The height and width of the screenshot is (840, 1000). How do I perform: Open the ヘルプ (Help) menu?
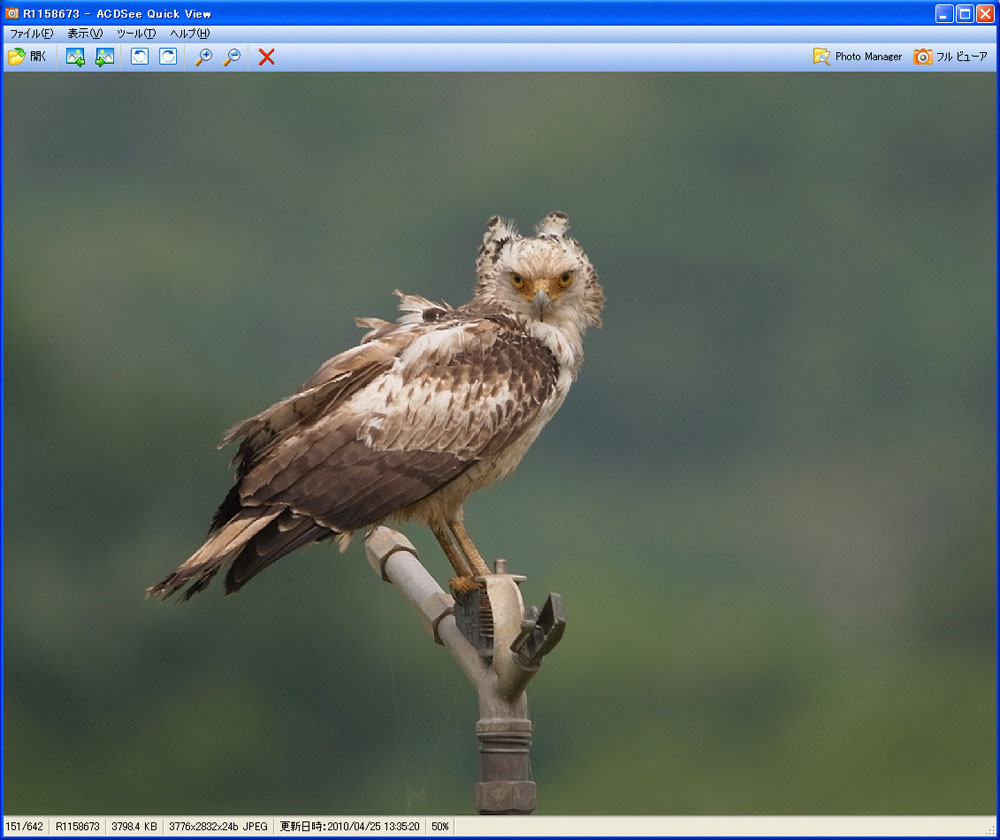pos(189,34)
